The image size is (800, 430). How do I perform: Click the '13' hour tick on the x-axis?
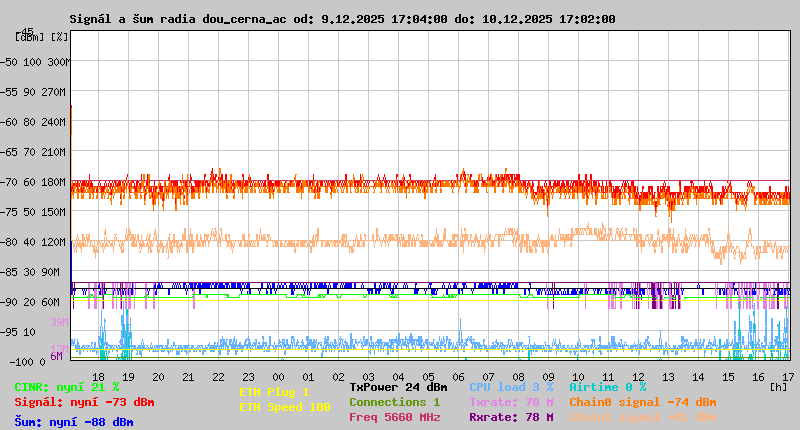point(668,377)
